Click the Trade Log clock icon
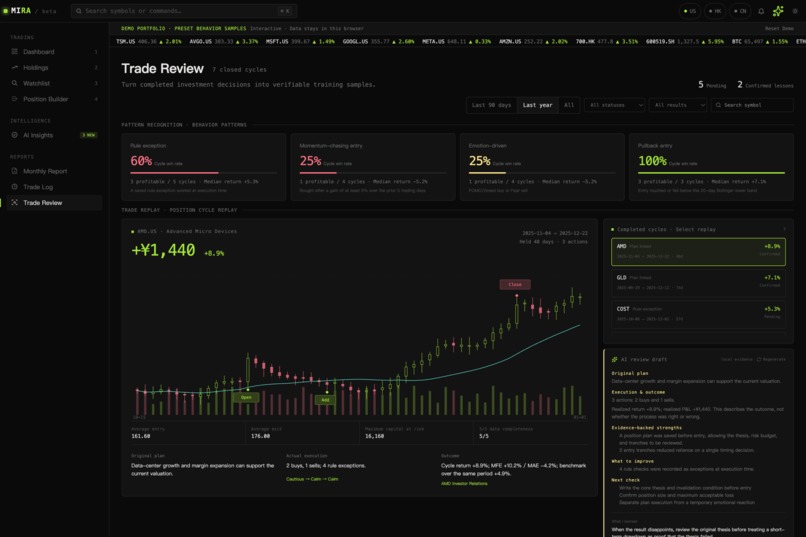 point(14,187)
